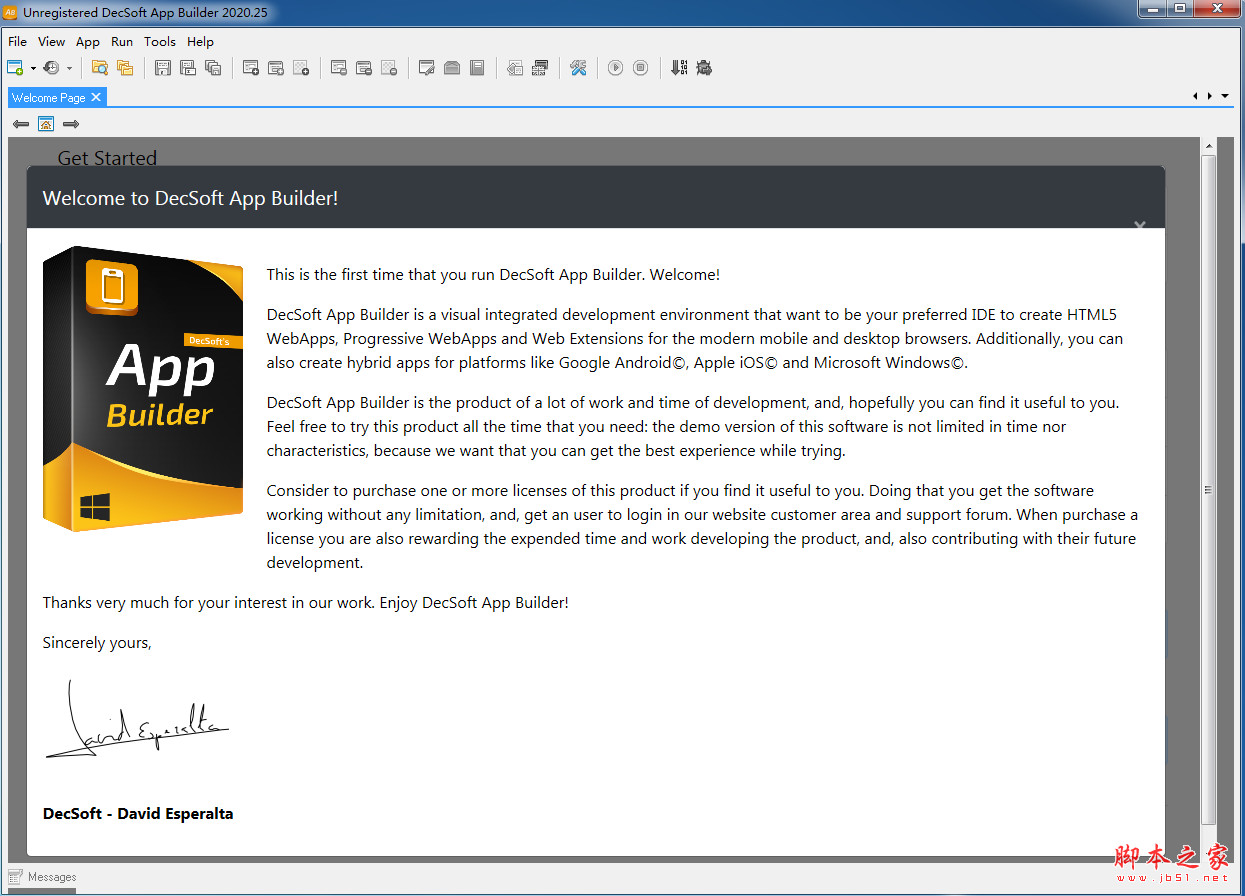Click the scrollbar up arrow
Image resolution: width=1245 pixels, height=896 pixels.
point(1209,147)
